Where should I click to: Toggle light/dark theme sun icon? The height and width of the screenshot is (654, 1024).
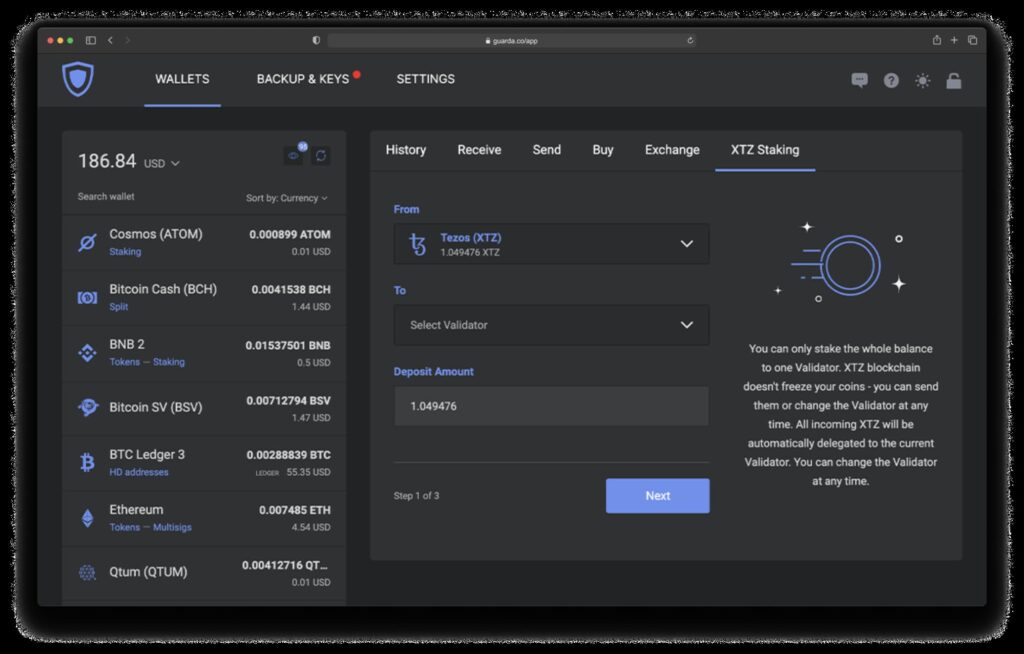[922, 80]
